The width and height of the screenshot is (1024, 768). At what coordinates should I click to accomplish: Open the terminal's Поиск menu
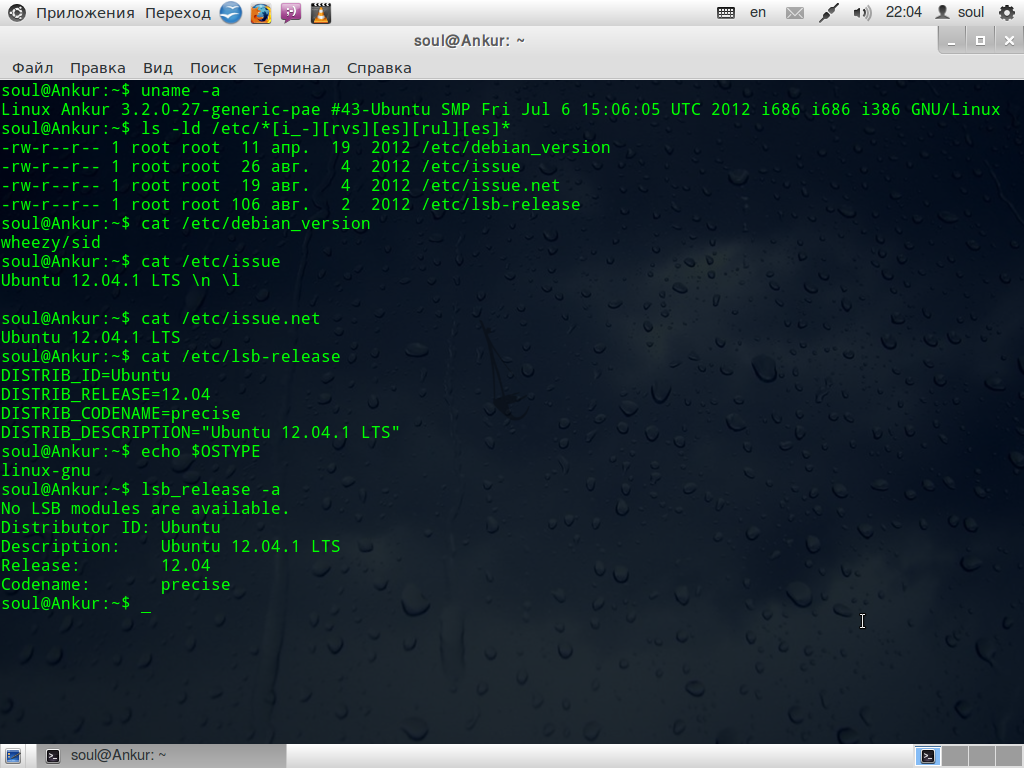(213, 68)
